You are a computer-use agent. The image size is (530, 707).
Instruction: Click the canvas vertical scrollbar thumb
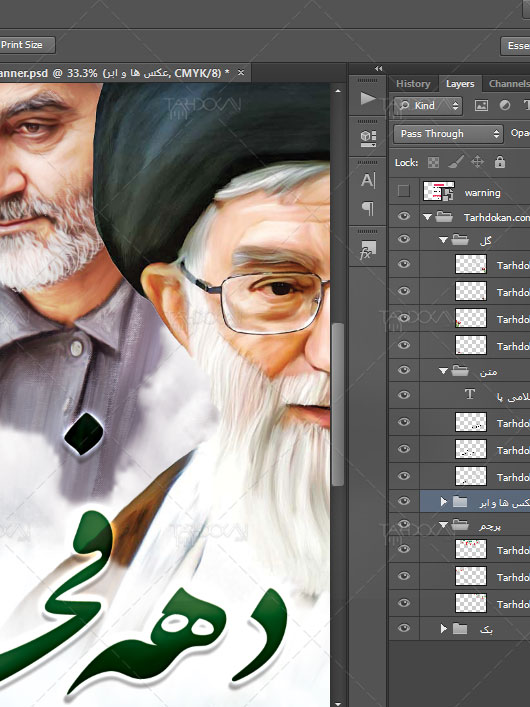(338, 404)
